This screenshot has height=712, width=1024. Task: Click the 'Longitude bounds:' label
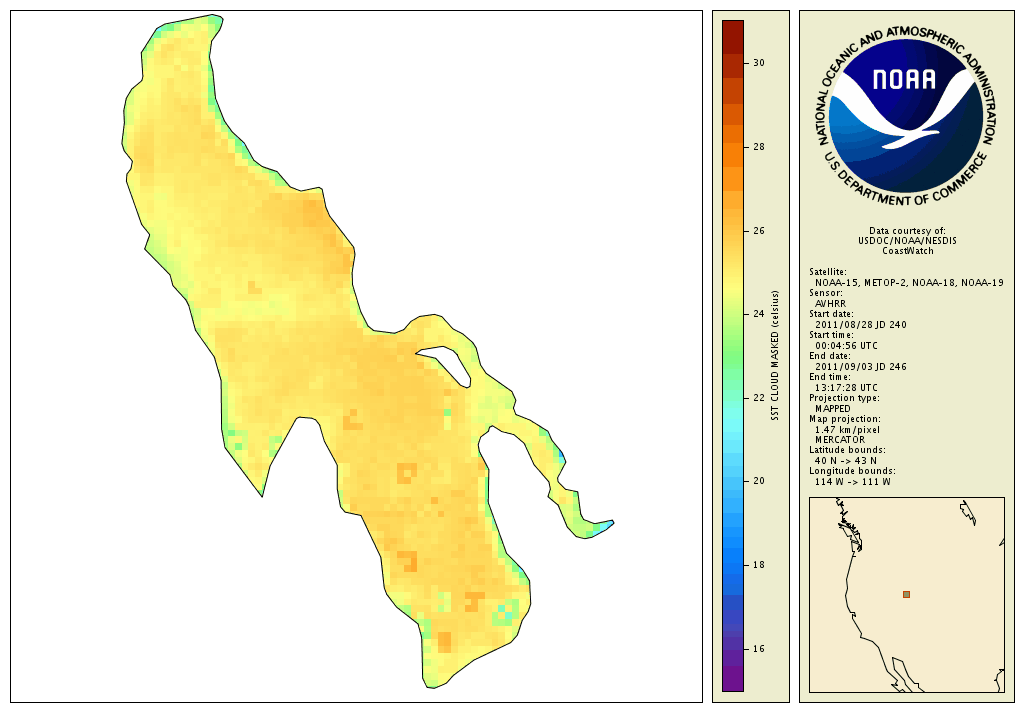852,471
